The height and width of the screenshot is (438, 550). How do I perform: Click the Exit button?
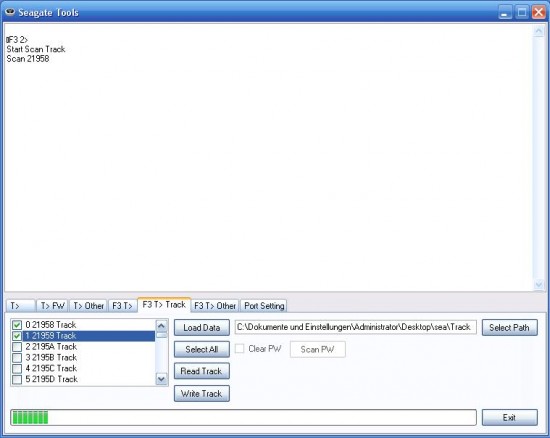[509, 417]
